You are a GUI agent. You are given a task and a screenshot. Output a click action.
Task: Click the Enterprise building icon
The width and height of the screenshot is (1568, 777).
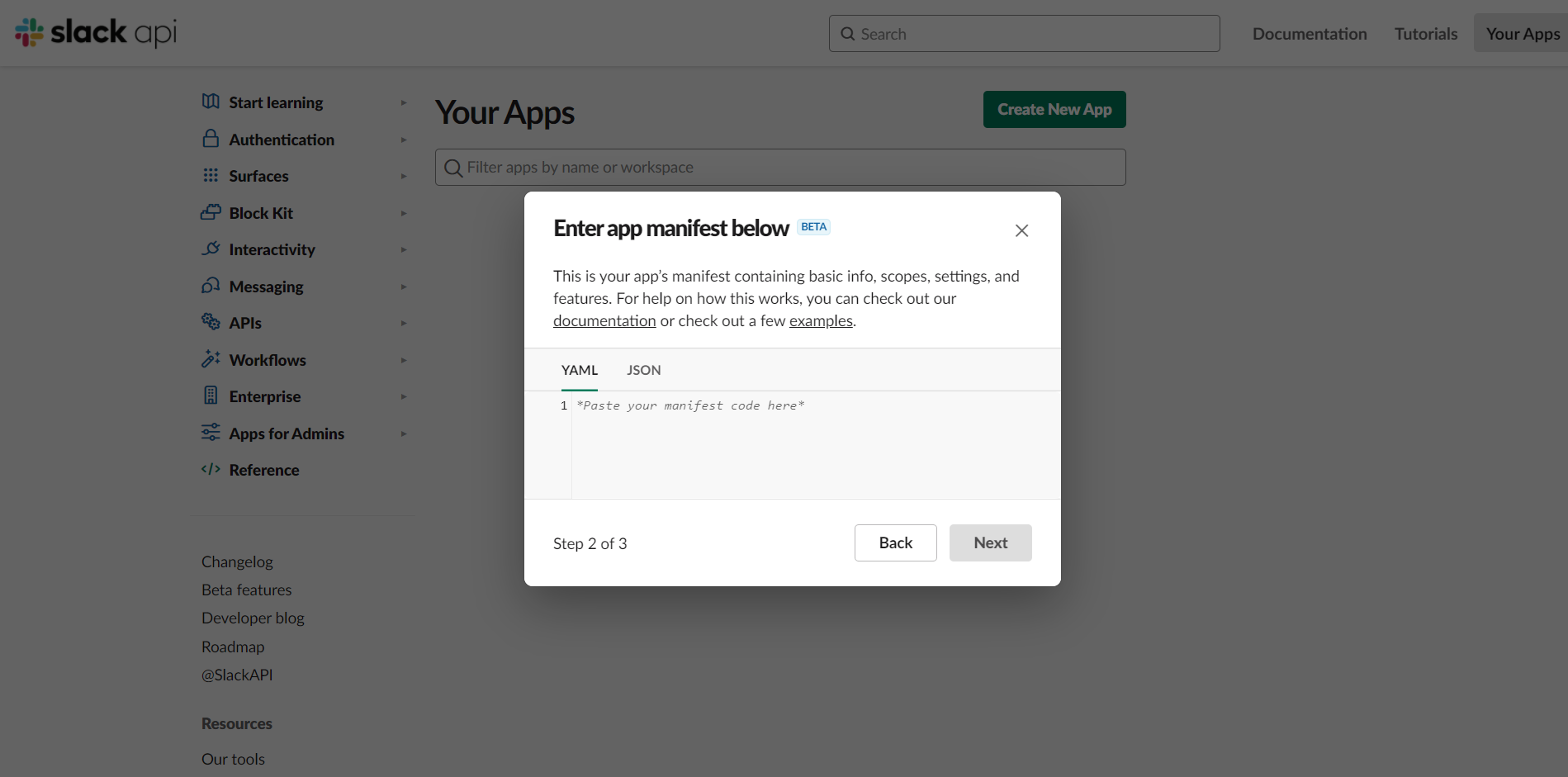[211, 396]
